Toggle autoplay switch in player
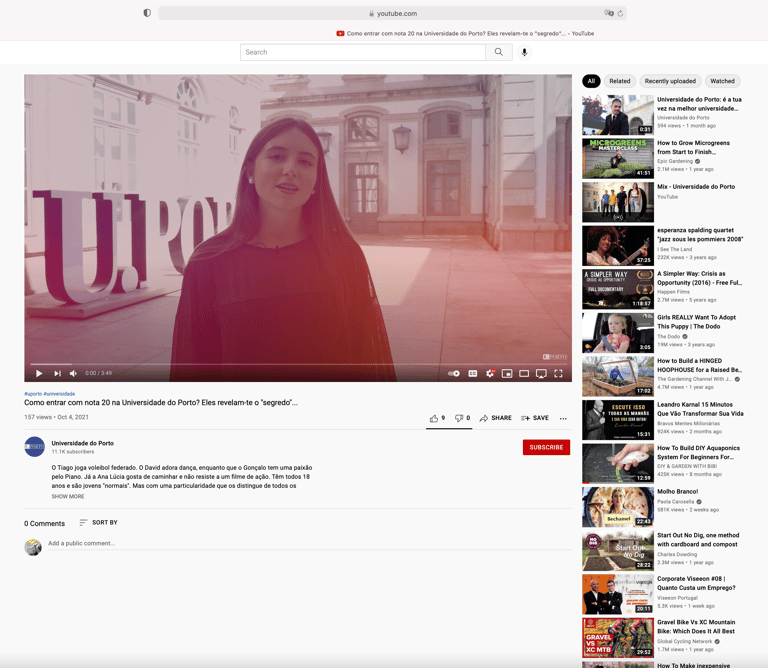768x668 pixels. pos(454,374)
